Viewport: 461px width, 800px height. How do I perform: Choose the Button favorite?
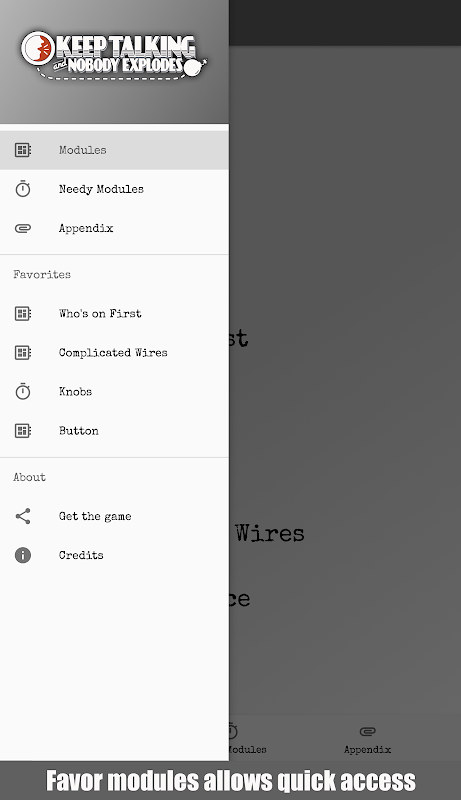pos(114,431)
